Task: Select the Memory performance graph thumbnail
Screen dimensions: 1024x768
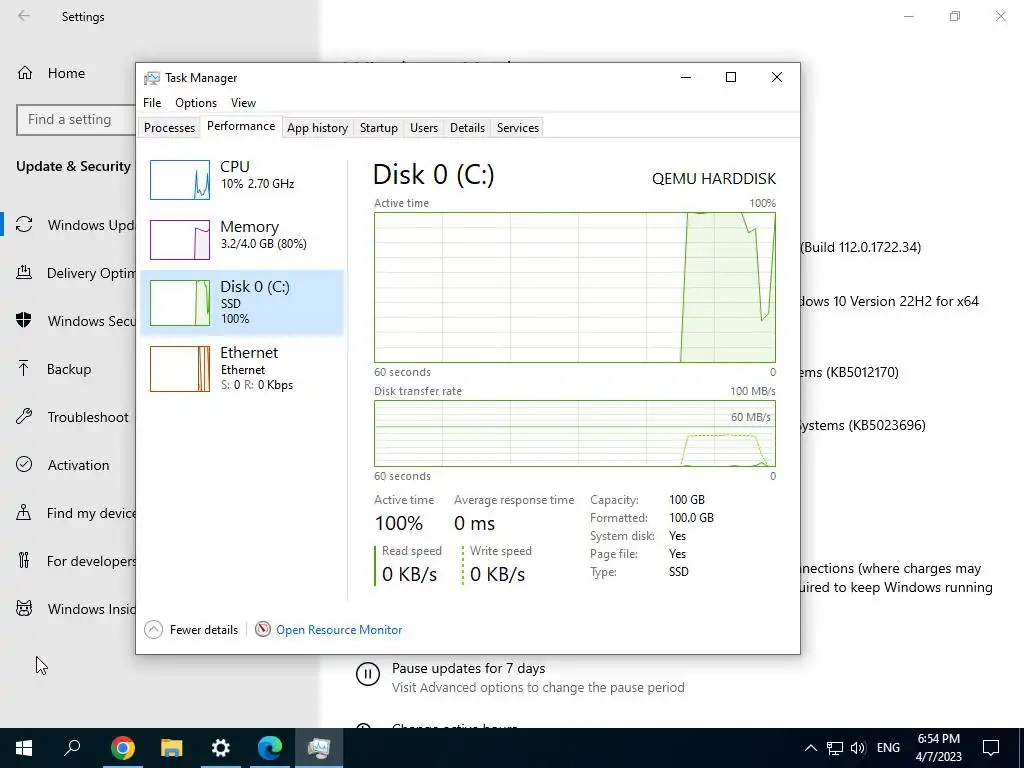Action: (180, 240)
